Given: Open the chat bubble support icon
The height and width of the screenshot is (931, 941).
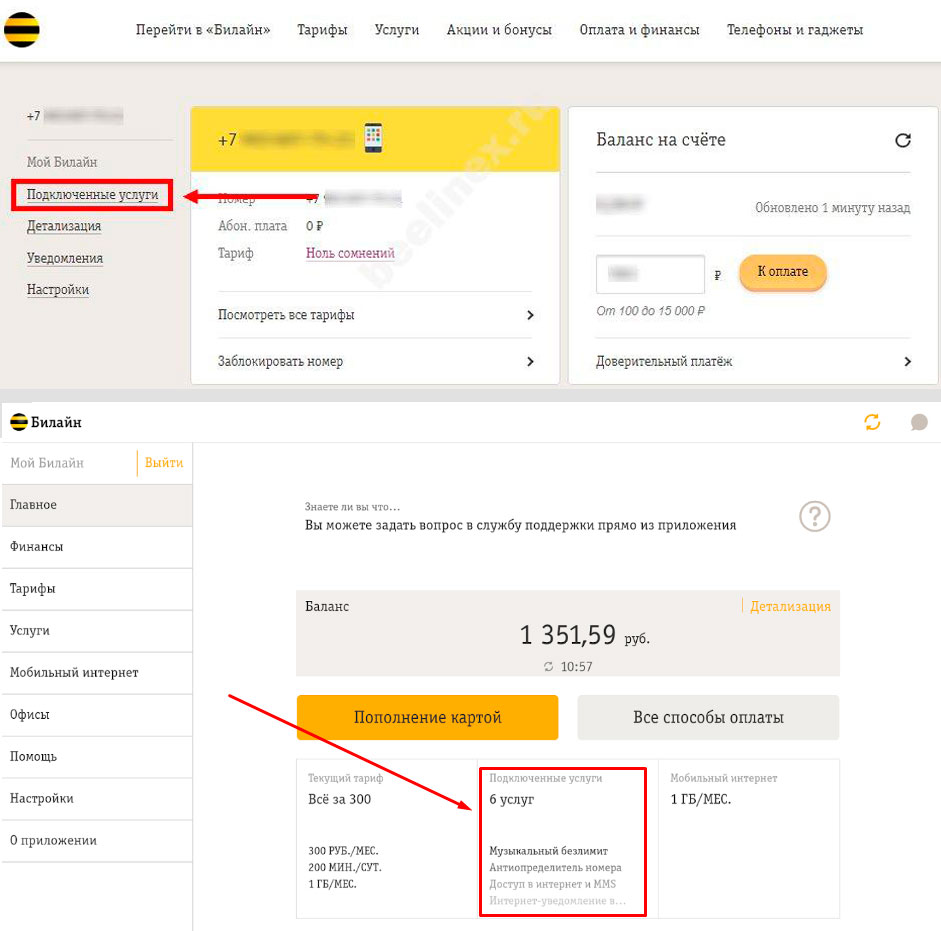Looking at the screenshot, I should click(919, 422).
